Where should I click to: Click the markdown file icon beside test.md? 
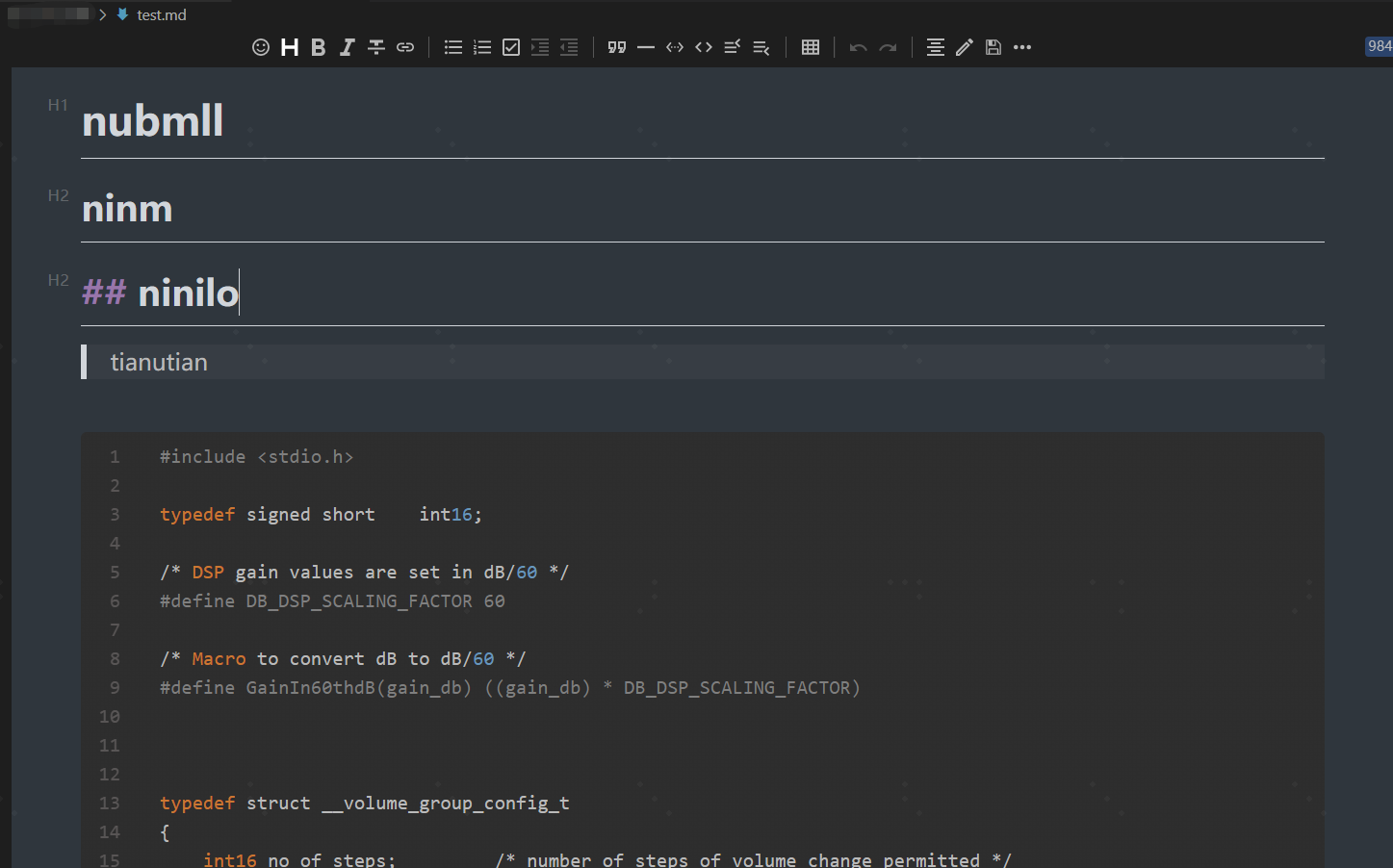pyautogui.click(x=123, y=14)
